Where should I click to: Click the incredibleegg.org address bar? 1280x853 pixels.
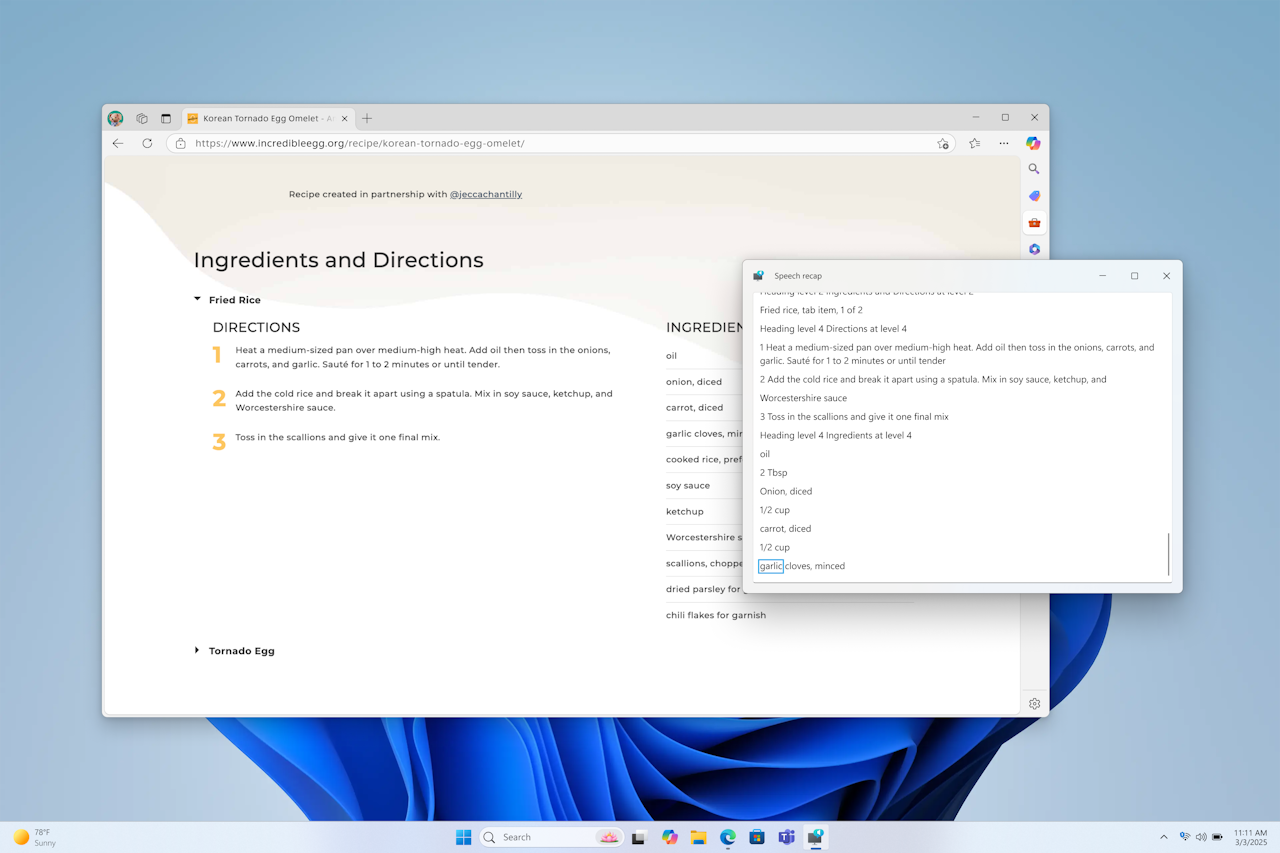click(560, 143)
